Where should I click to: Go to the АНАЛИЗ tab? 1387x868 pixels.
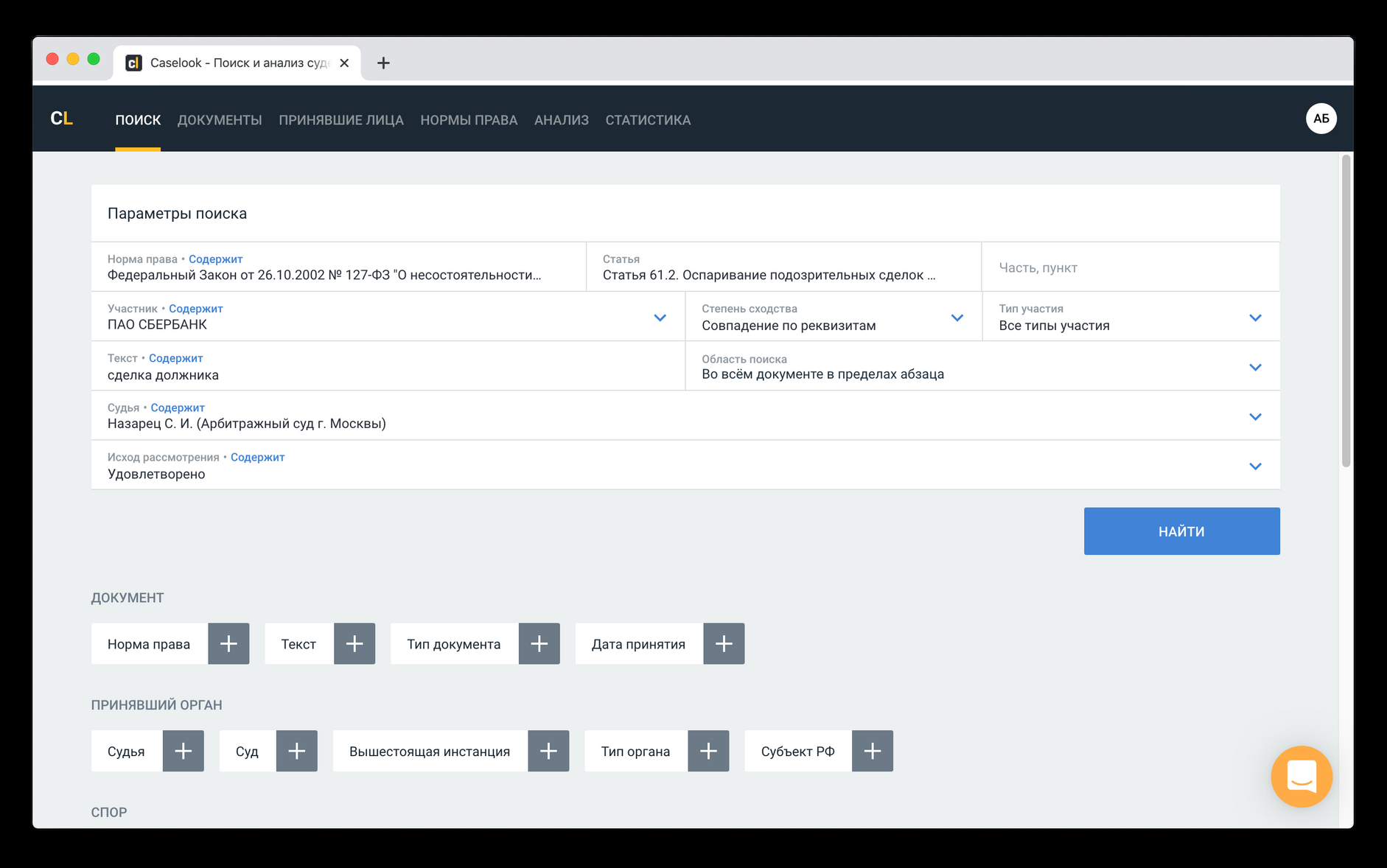coord(562,119)
